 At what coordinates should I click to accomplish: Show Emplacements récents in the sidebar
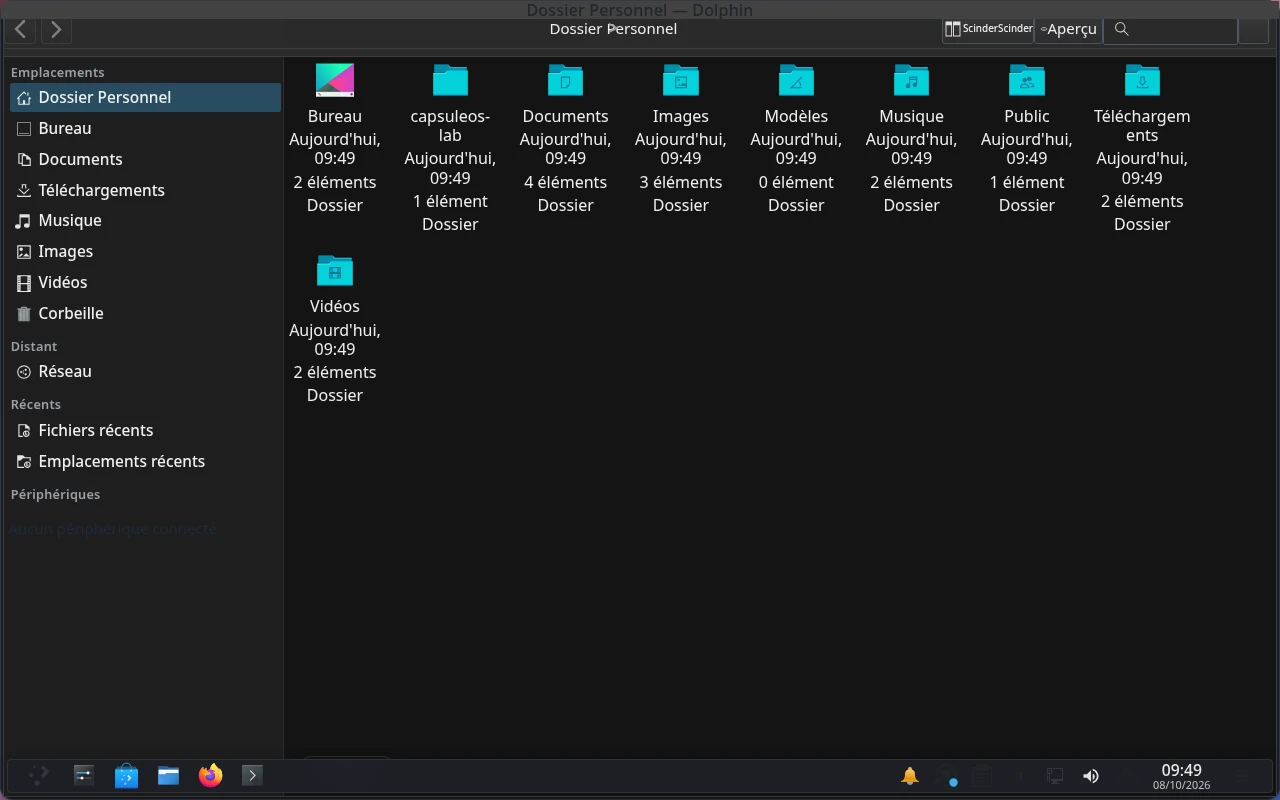click(146, 461)
